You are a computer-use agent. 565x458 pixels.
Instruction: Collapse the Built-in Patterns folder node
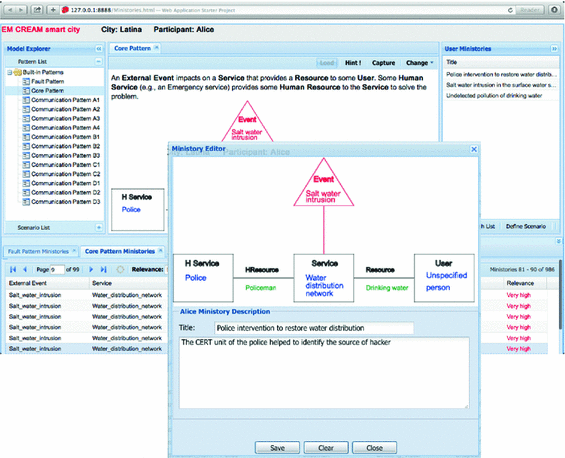(x=10, y=72)
